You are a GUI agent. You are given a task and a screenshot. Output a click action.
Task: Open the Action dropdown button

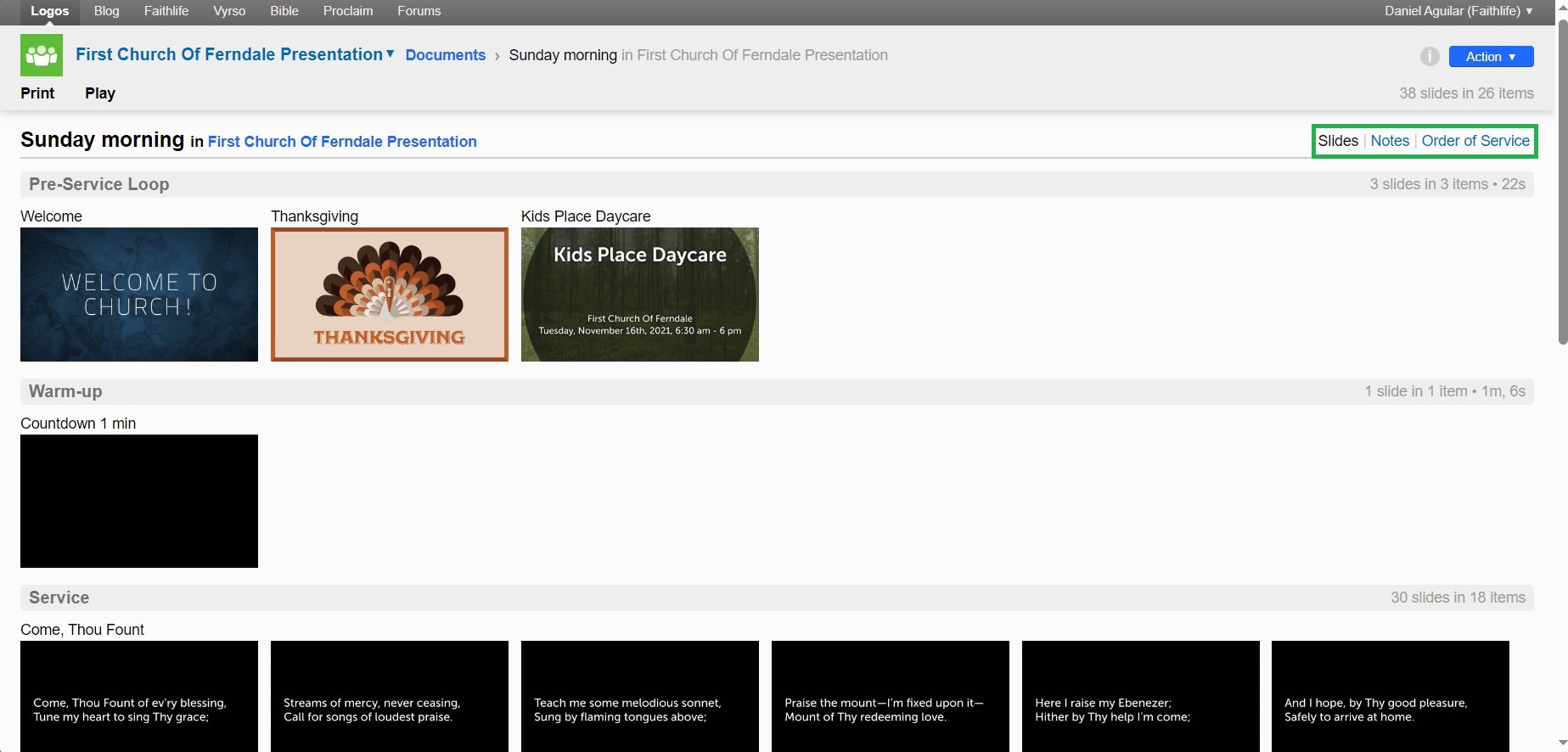pyautogui.click(x=1491, y=56)
